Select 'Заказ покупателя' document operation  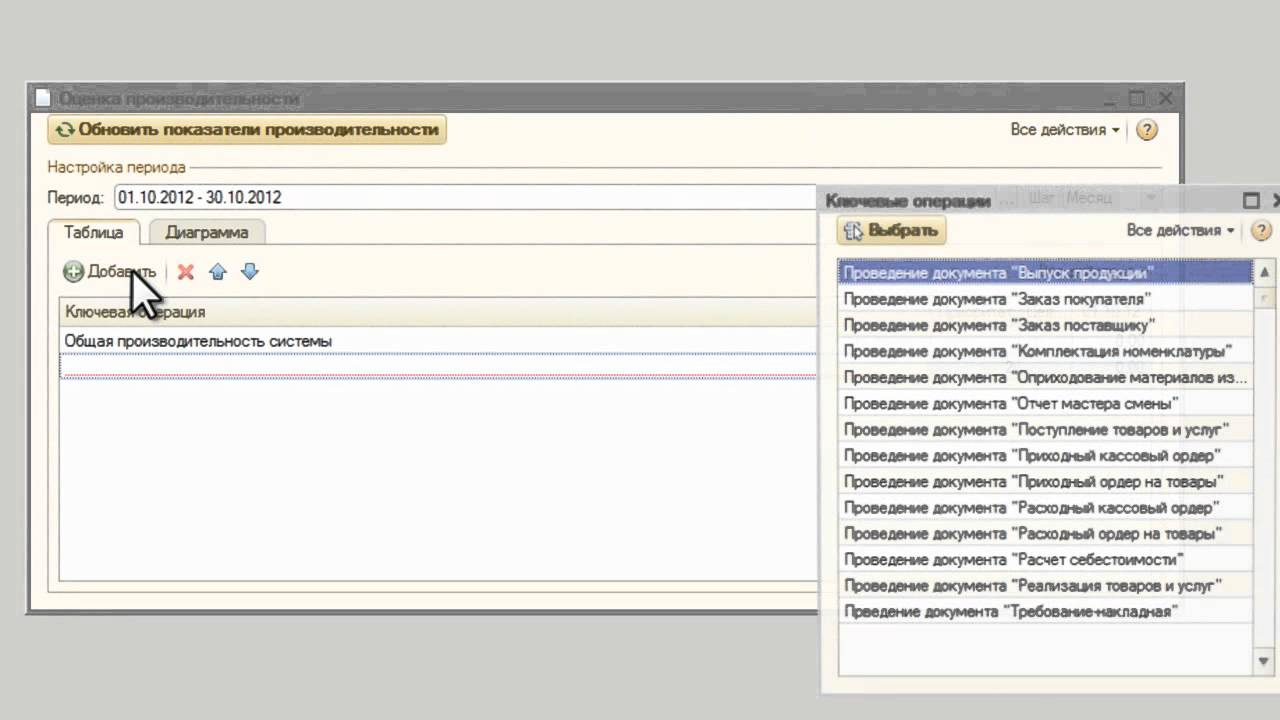pos(1045,298)
